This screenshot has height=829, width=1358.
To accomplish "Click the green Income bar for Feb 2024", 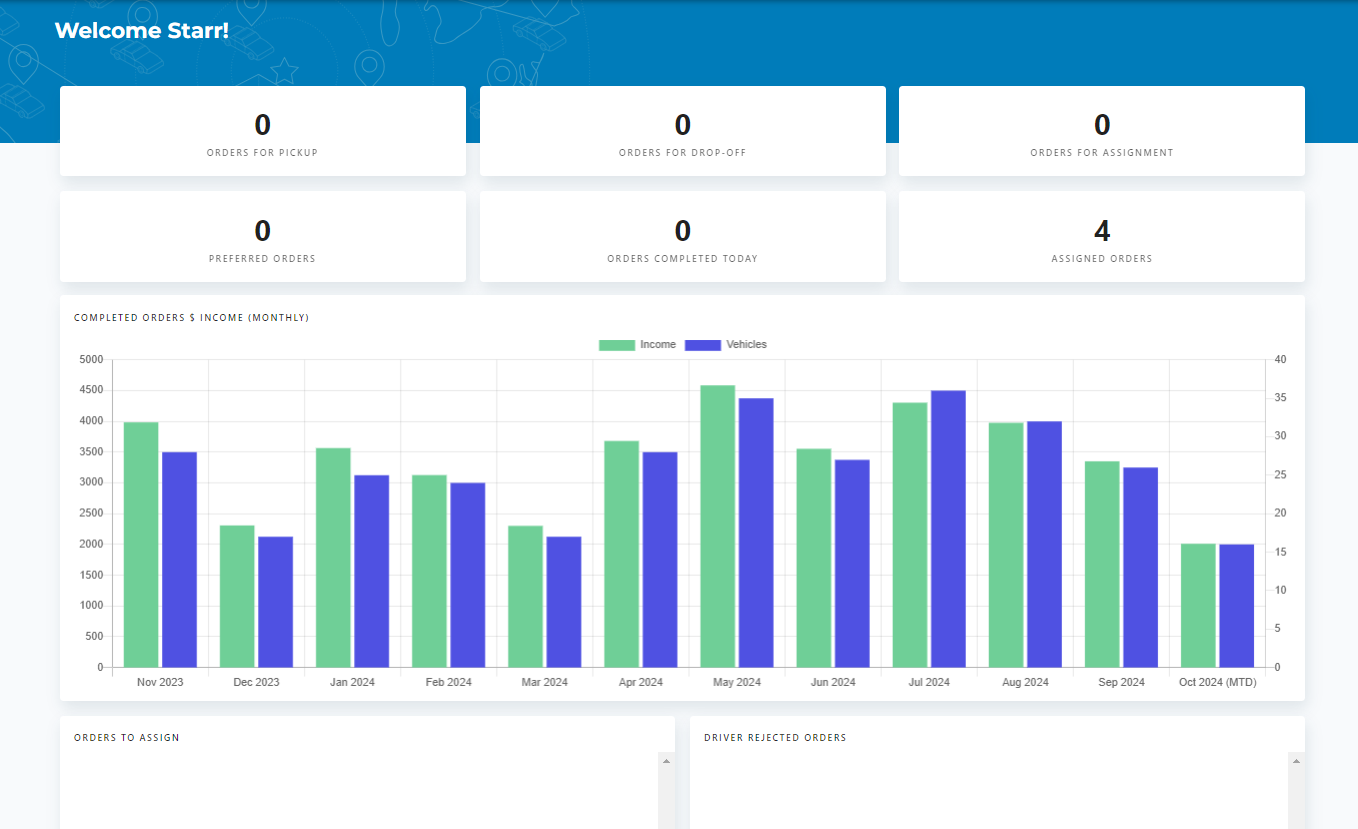I will click(x=429, y=571).
